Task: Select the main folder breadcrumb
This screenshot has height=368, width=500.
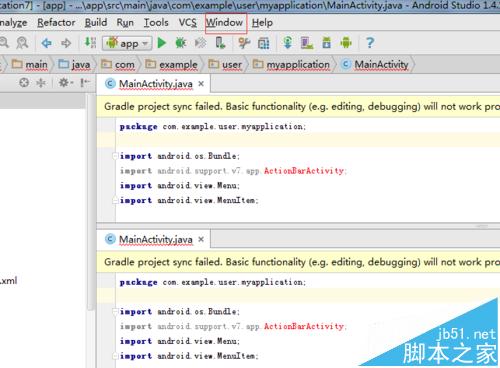Action: pyautogui.click(x=30, y=64)
